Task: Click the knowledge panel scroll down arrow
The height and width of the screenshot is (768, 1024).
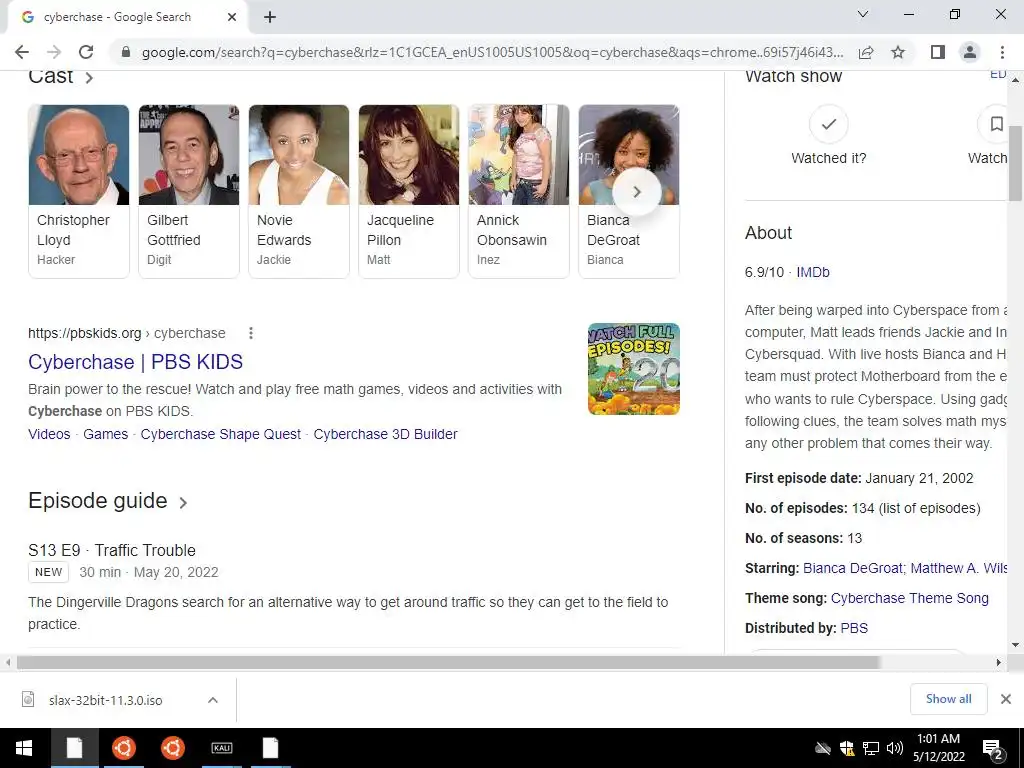Action: tap(1016, 645)
